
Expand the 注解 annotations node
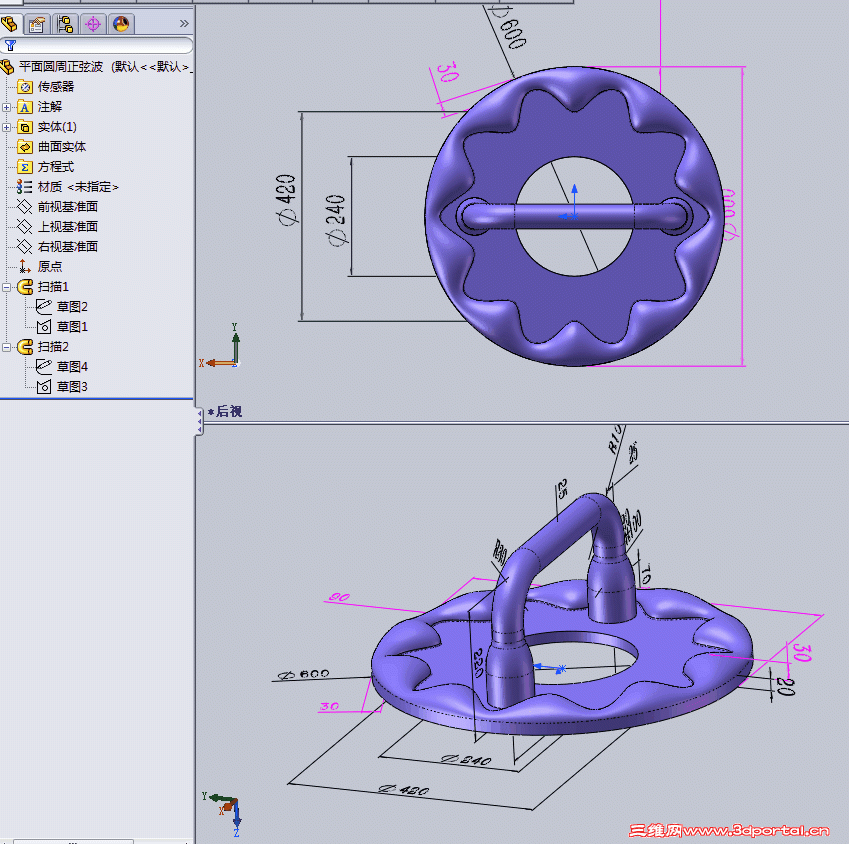click(x=6, y=107)
